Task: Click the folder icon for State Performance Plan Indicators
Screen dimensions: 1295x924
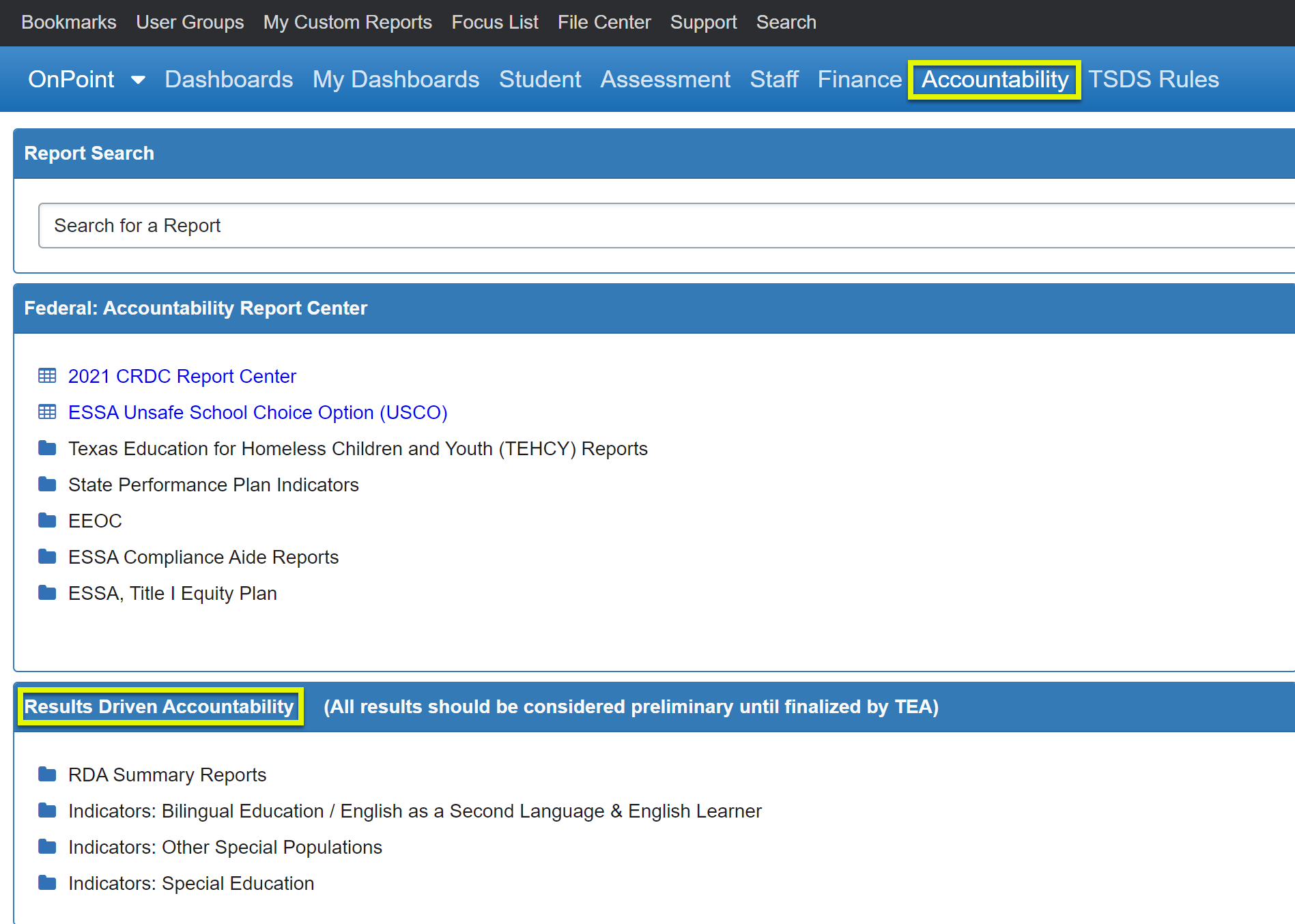Action: [x=46, y=484]
